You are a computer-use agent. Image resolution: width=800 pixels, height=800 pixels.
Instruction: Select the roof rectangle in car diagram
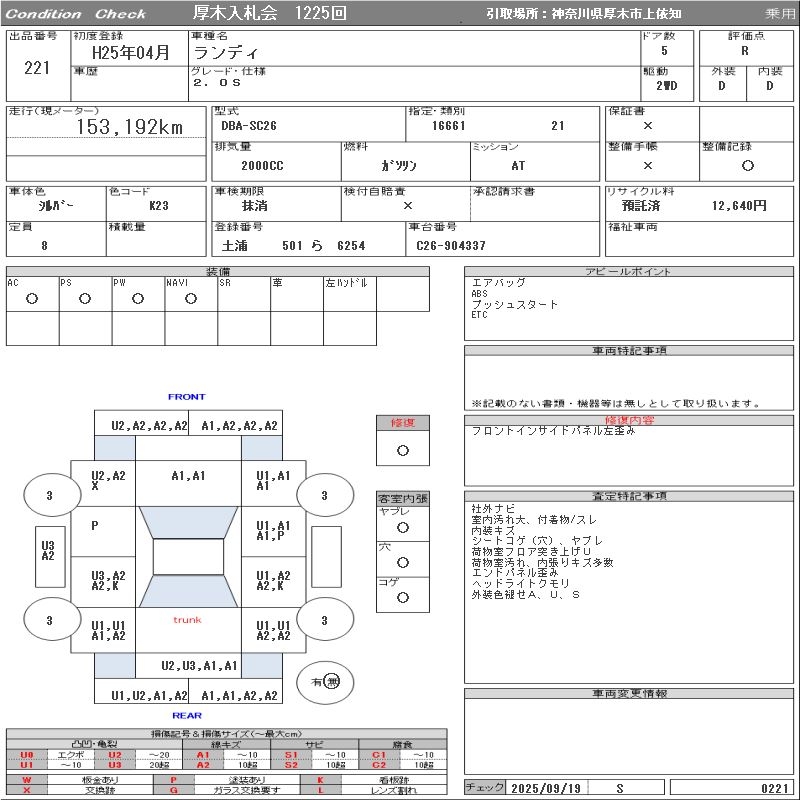(x=187, y=557)
